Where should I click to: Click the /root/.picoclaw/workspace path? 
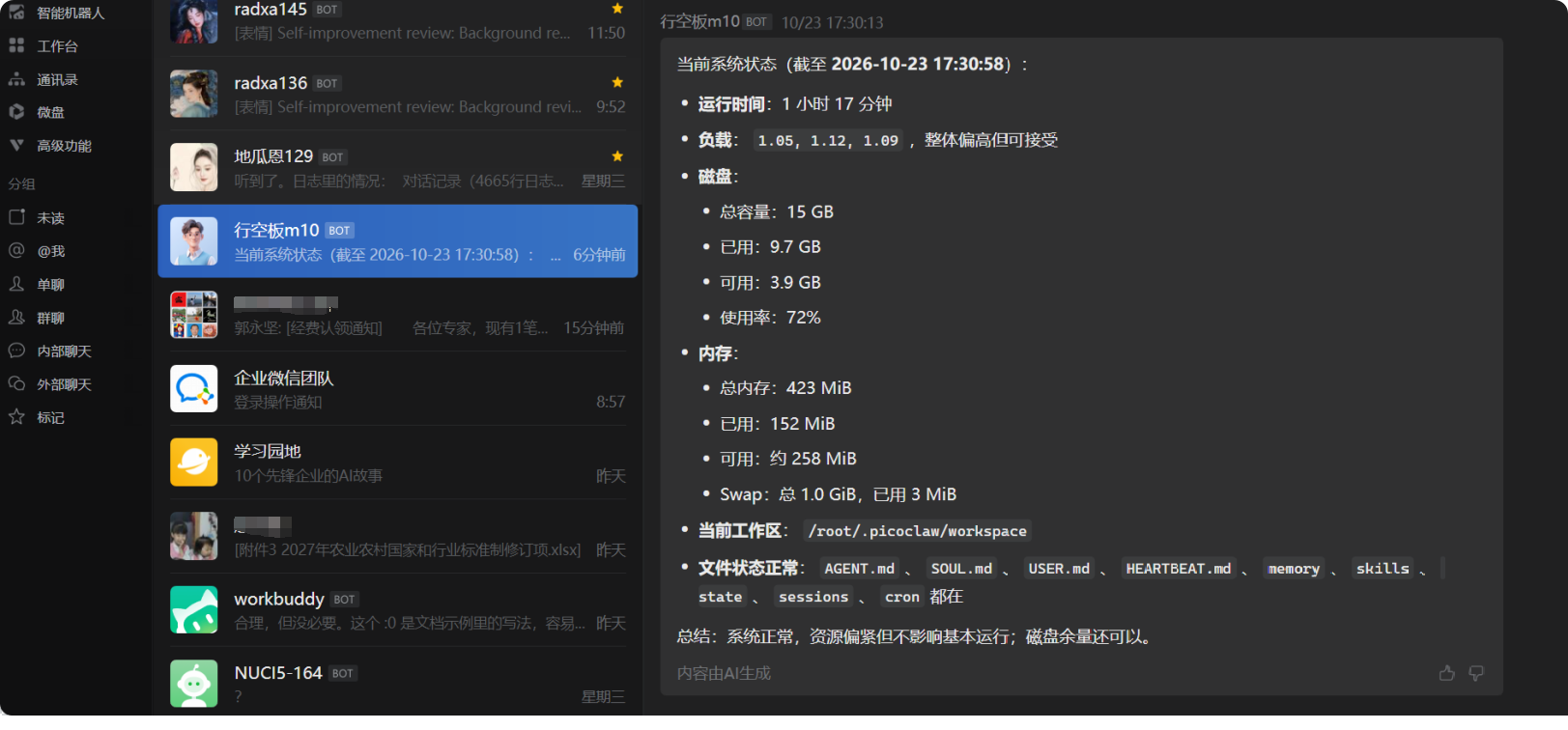click(917, 531)
